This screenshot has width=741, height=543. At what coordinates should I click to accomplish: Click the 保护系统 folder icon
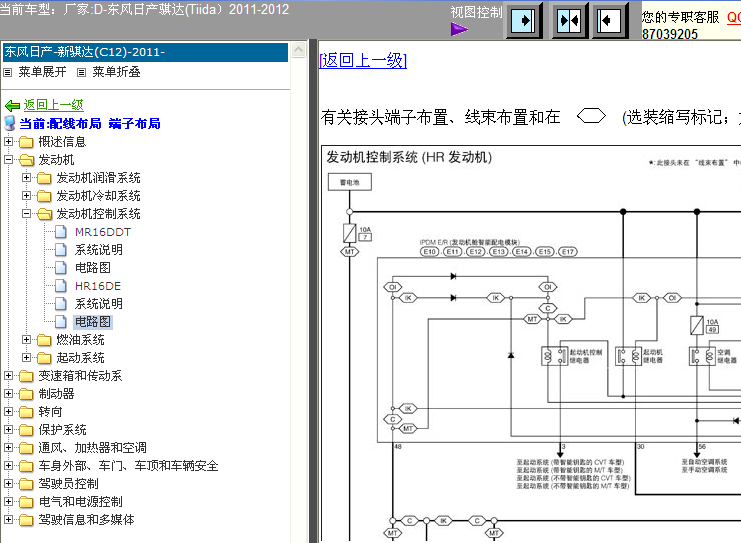[x=26, y=430]
